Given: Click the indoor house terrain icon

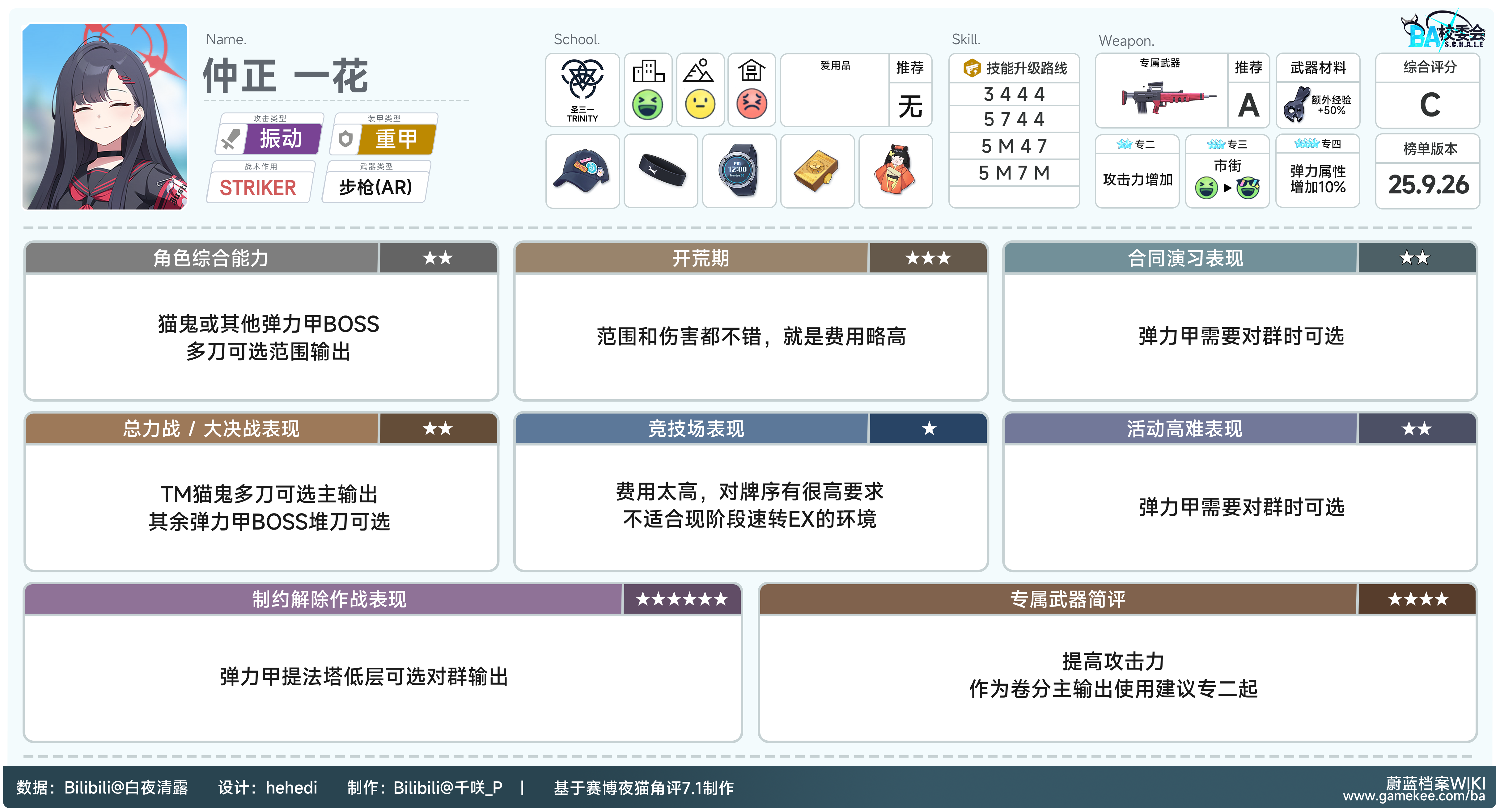Looking at the screenshot, I should click(x=751, y=71).
